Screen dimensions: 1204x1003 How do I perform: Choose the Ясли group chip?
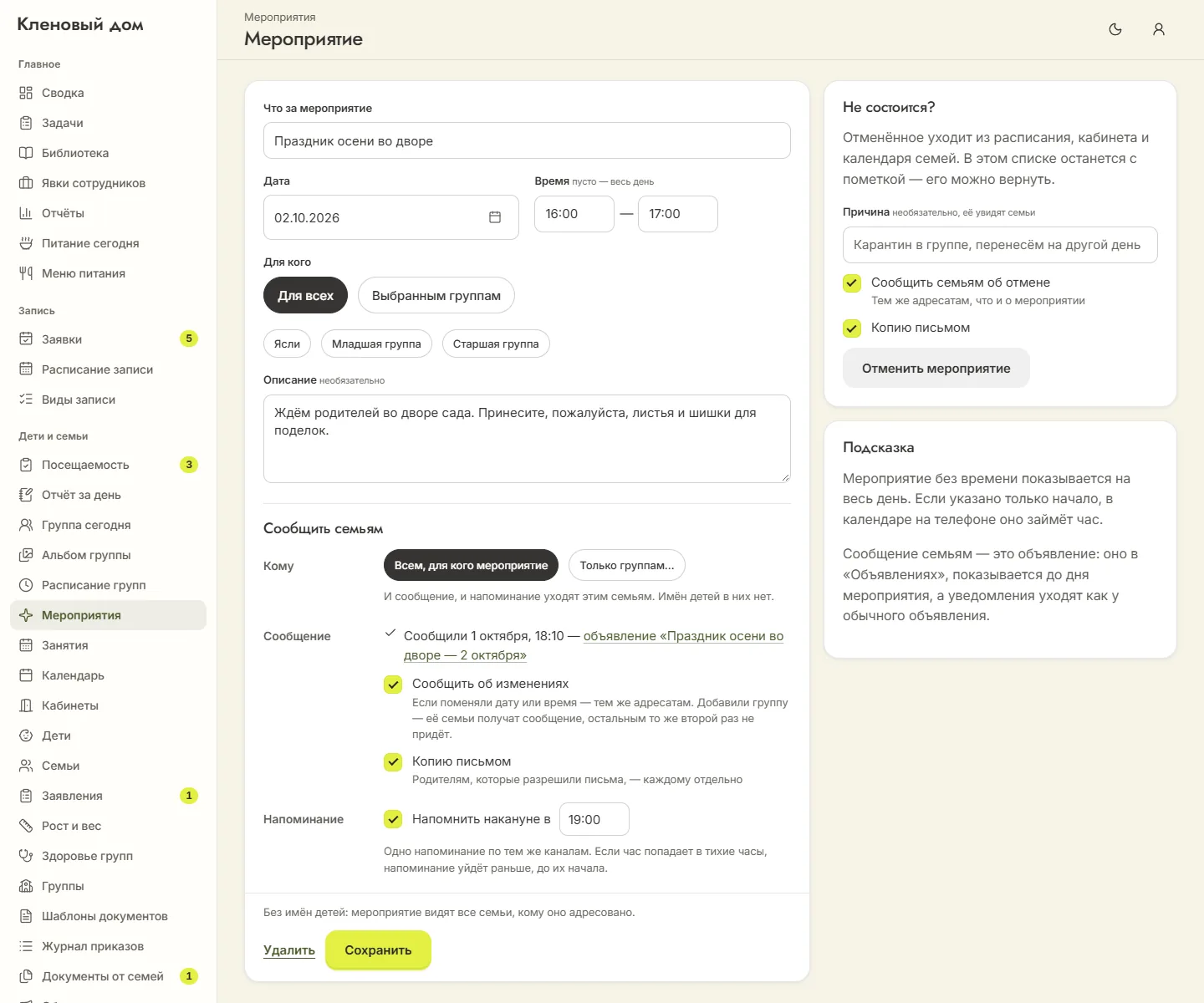(287, 344)
